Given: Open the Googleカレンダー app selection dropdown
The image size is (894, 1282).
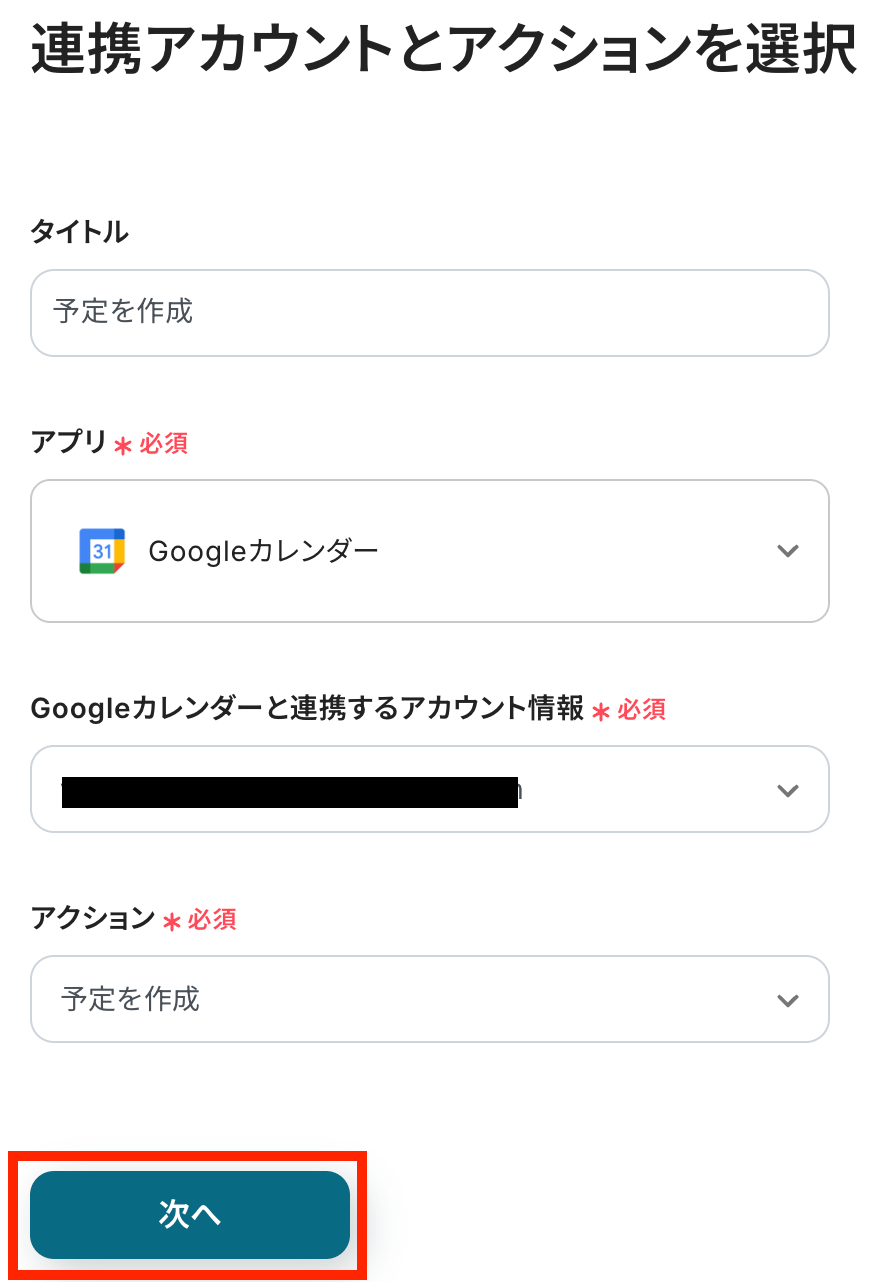Looking at the screenshot, I should click(x=430, y=551).
